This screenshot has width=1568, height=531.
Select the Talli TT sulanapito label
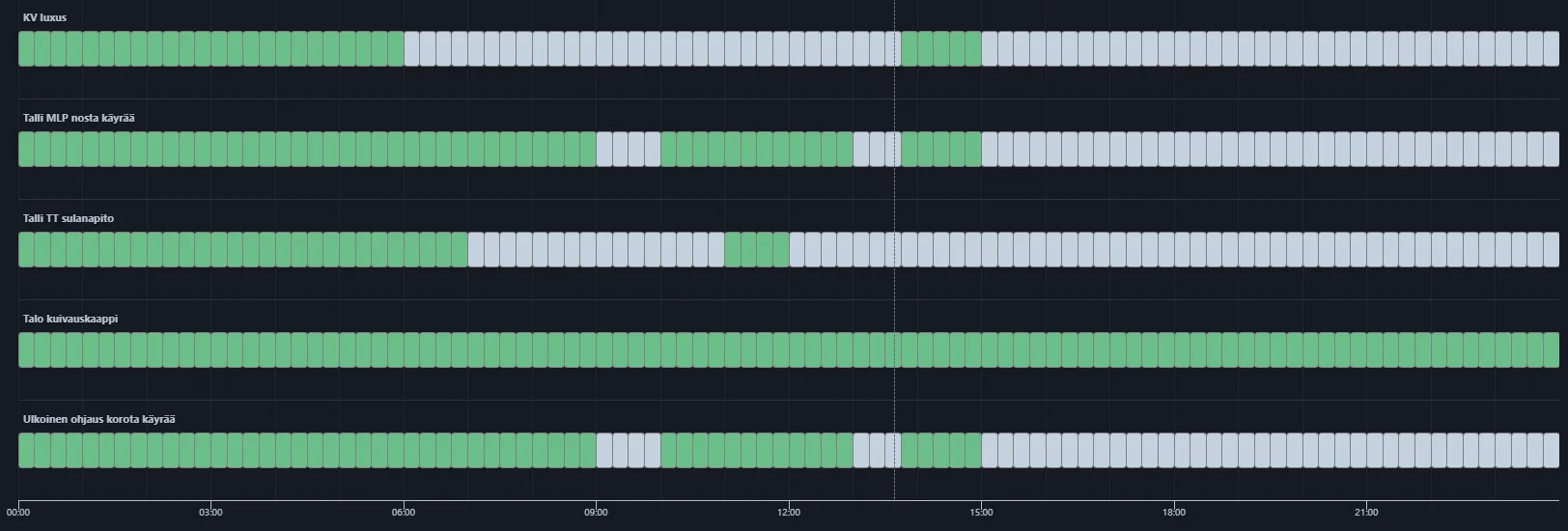(x=69, y=218)
